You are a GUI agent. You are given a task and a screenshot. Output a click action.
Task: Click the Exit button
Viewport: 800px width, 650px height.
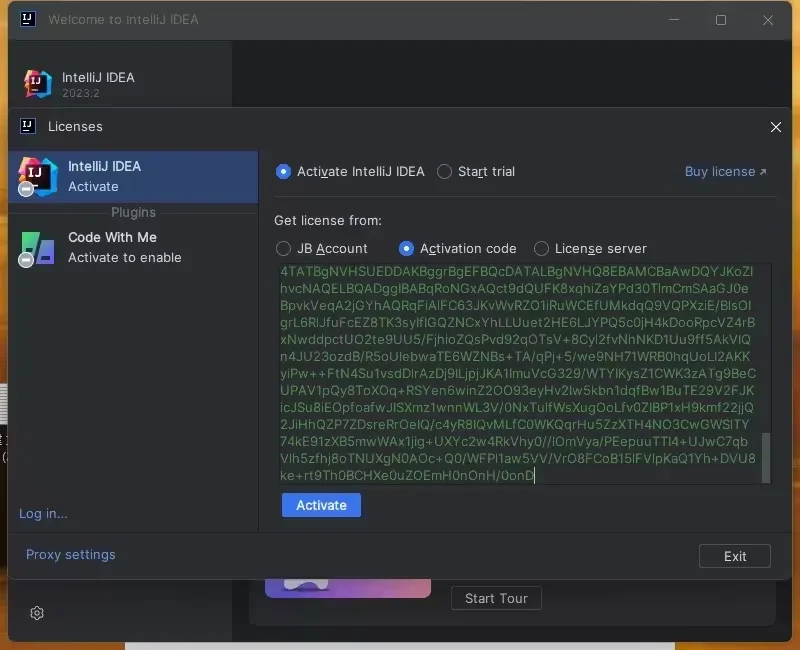point(735,556)
